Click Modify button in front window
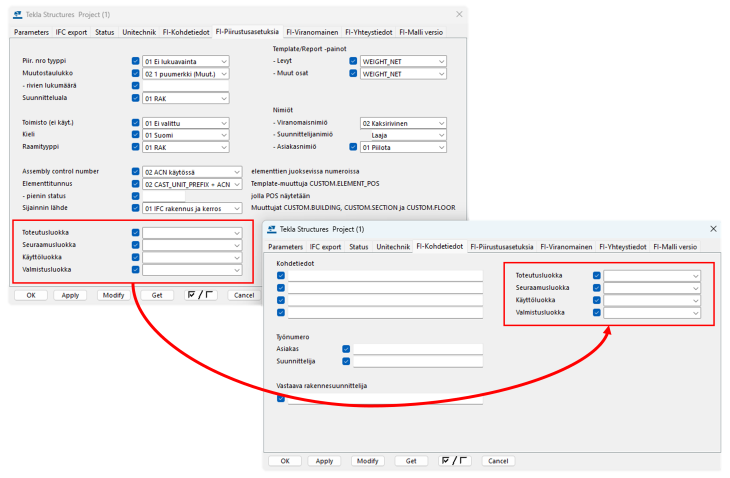Screen dimensions: 730x478 tap(367, 461)
